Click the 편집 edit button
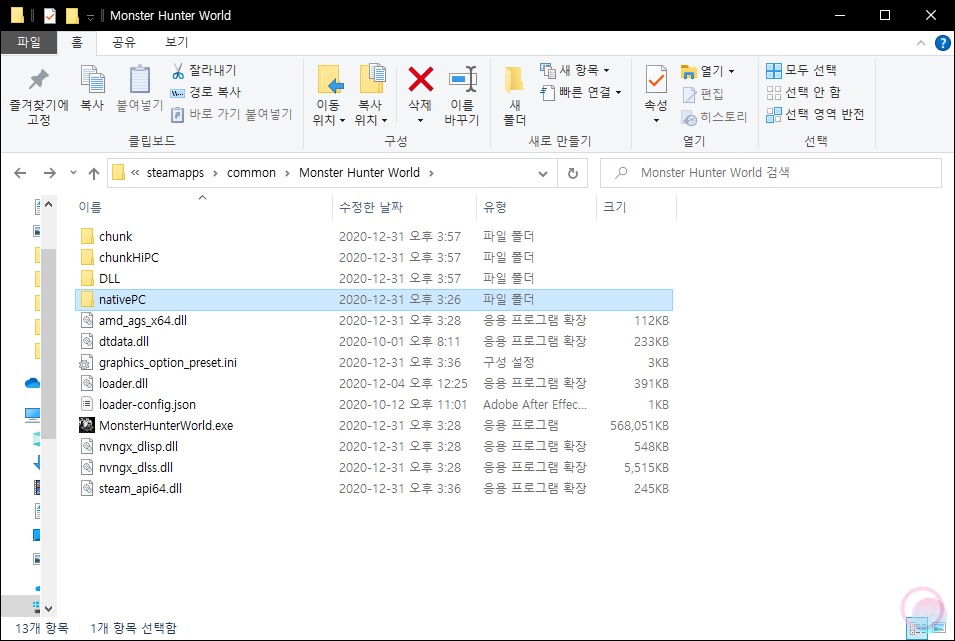Viewport: 955px width, 641px height. pos(703,94)
